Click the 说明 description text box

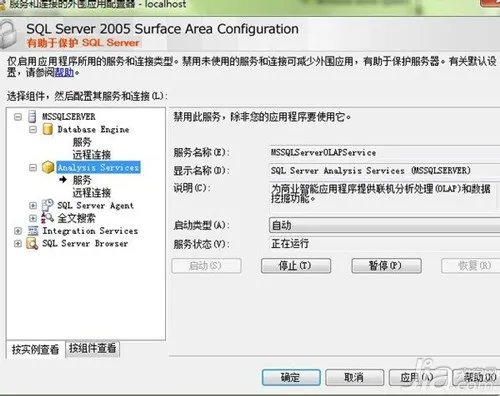coord(384,197)
